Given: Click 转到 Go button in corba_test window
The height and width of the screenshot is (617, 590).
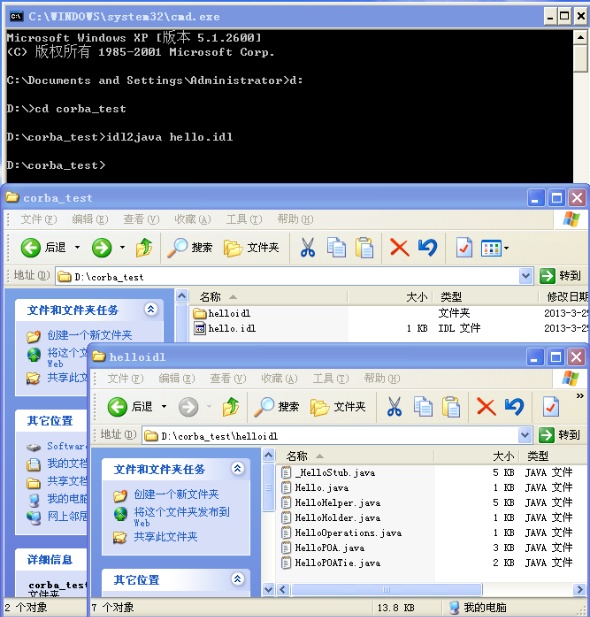Looking at the screenshot, I should [x=560, y=276].
